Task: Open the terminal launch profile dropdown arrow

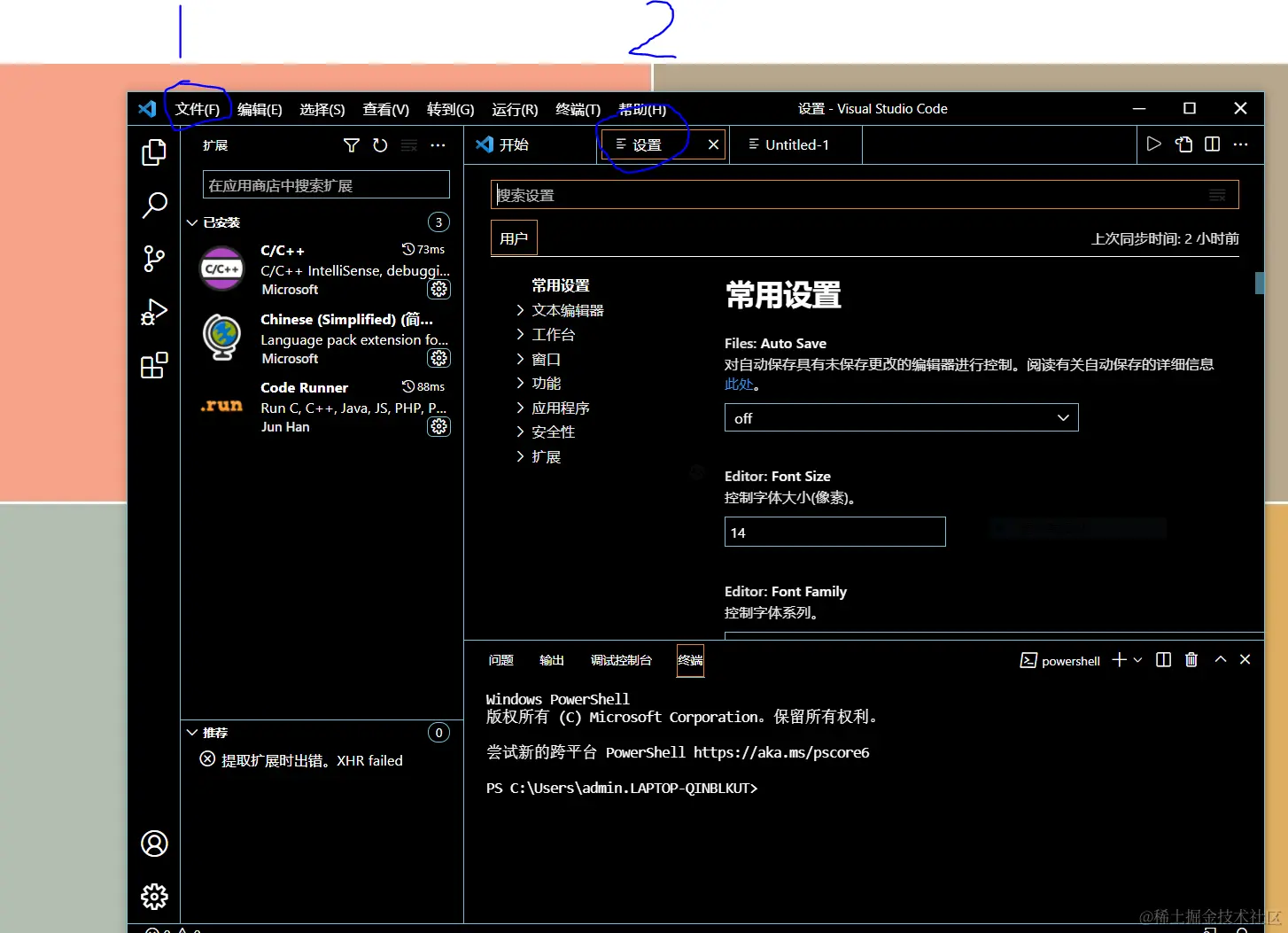Action: (1138, 660)
